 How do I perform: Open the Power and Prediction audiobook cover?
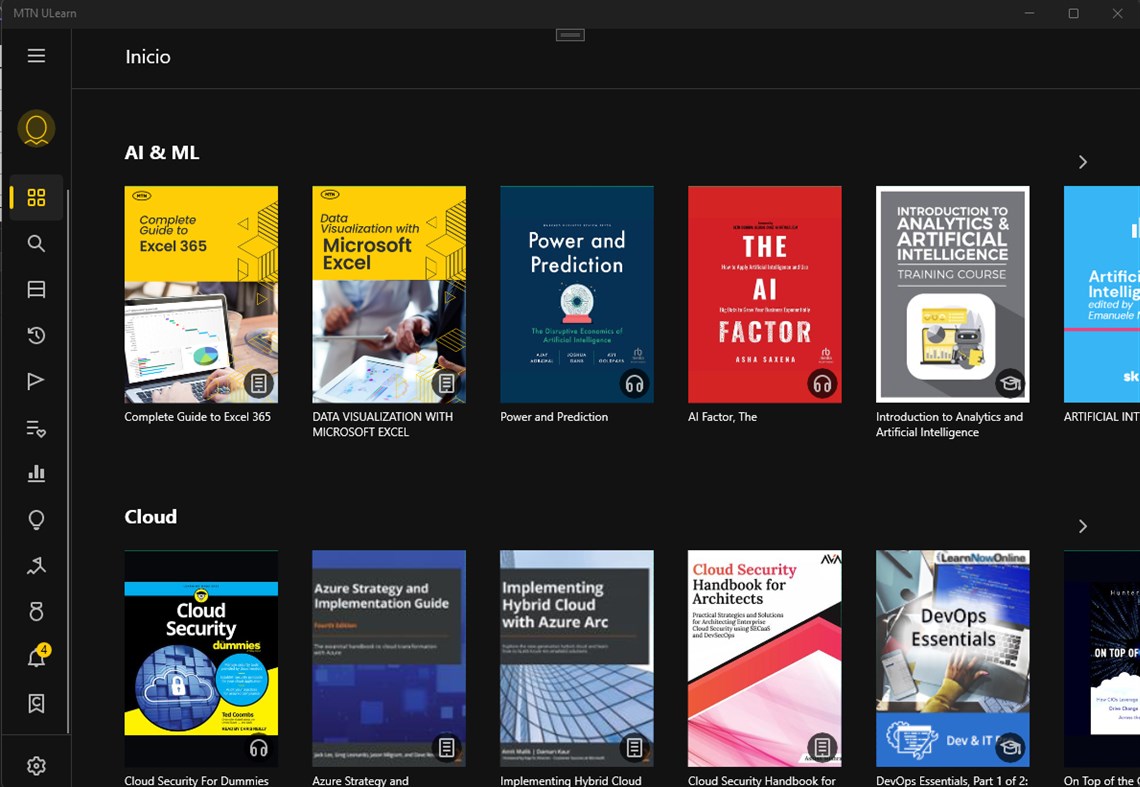pos(577,295)
